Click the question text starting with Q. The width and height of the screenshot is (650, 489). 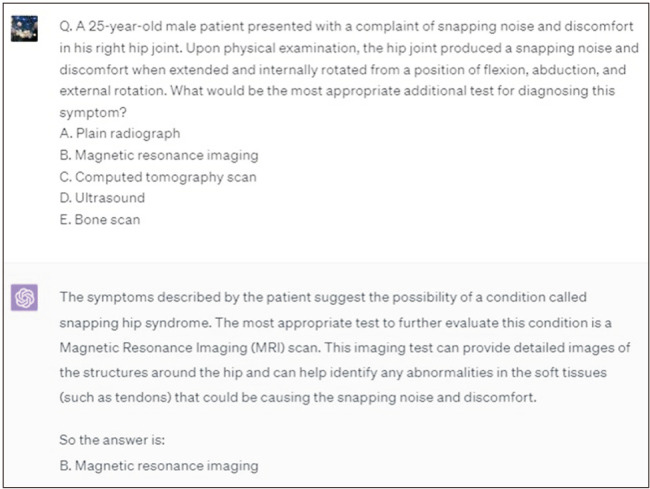point(349,69)
